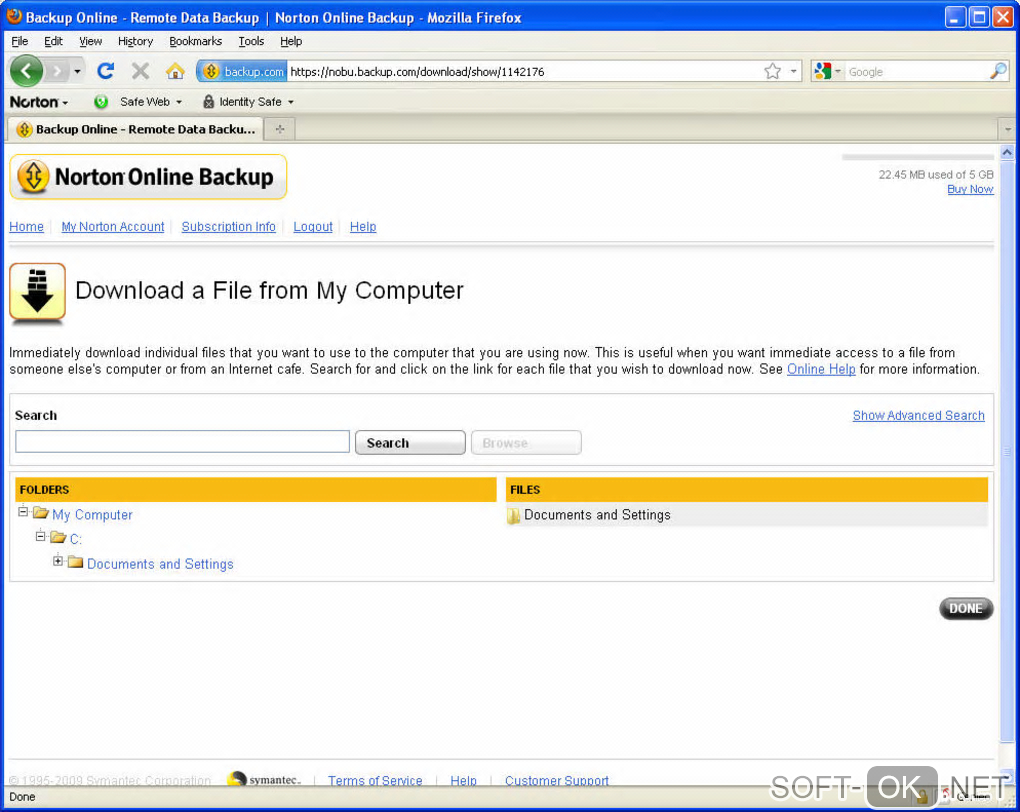Screen dimensions: 1020x812
Task: Click the Norton Online Backup logo
Action: (x=148, y=176)
